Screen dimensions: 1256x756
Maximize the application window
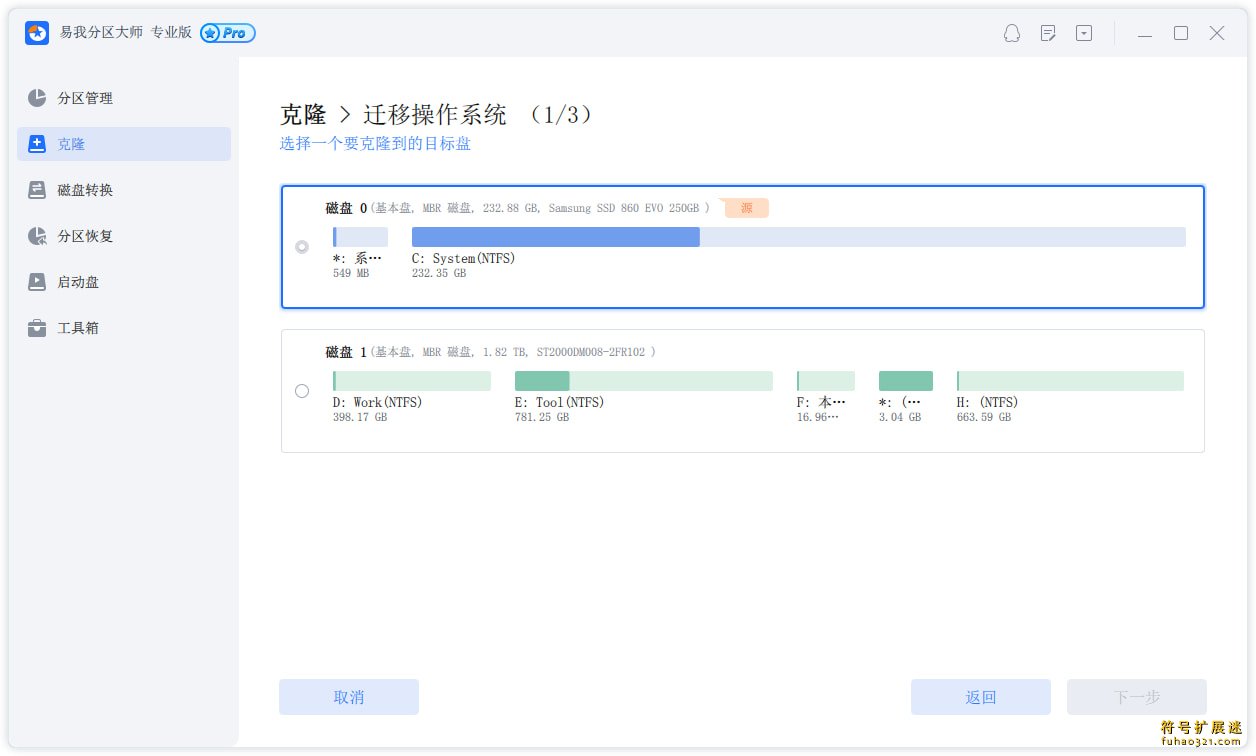[1181, 33]
